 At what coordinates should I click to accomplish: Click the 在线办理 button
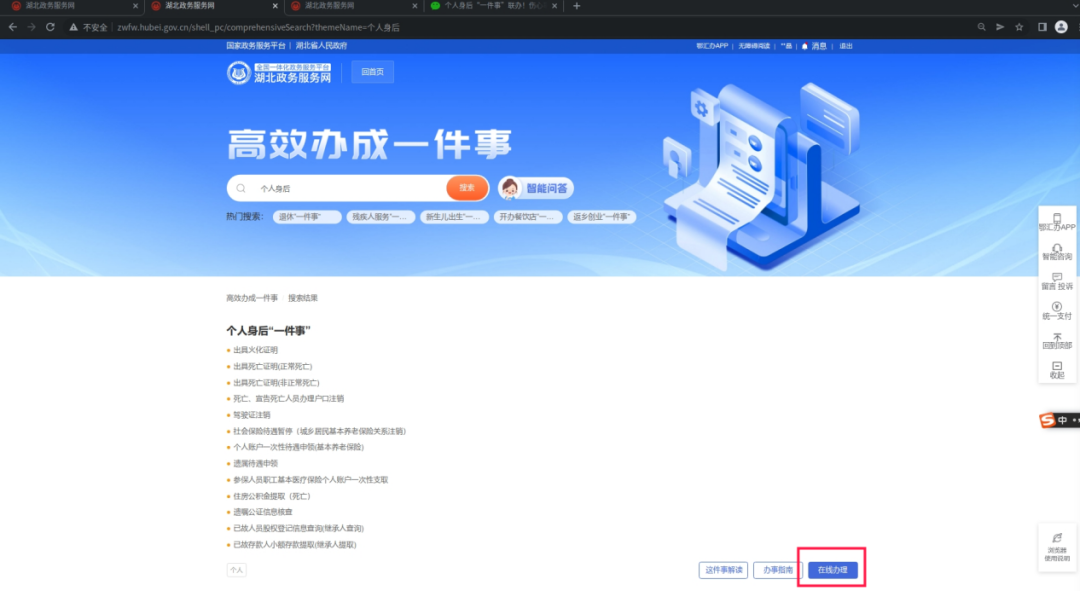(831, 568)
